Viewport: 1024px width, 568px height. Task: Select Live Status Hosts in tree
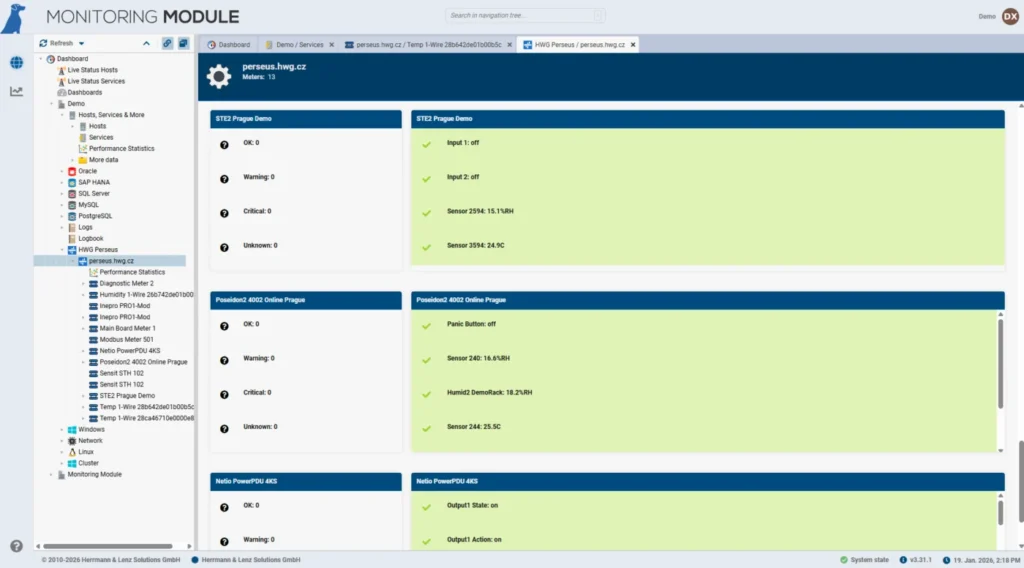pyautogui.click(x=92, y=70)
